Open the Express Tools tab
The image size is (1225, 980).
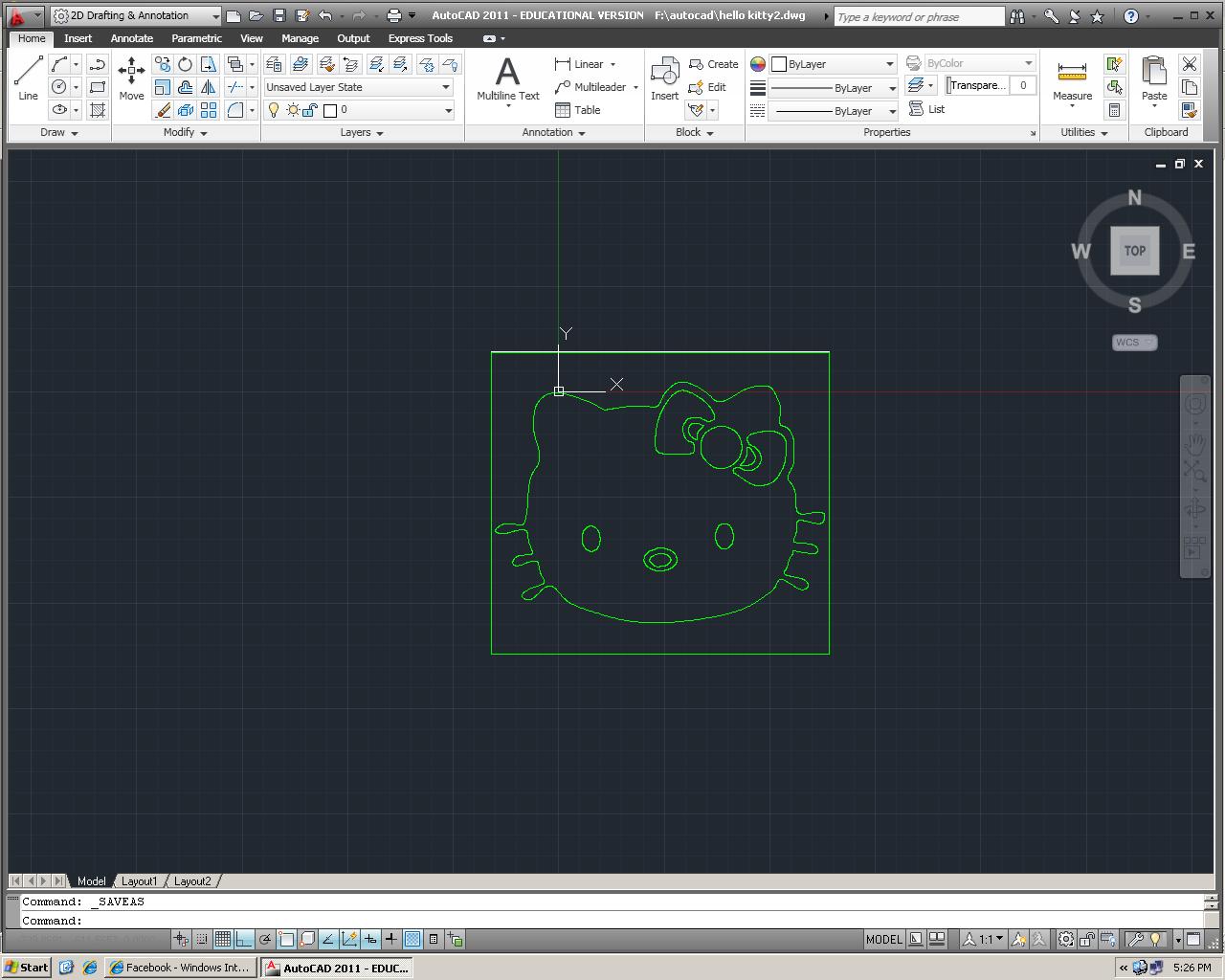tap(419, 38)
